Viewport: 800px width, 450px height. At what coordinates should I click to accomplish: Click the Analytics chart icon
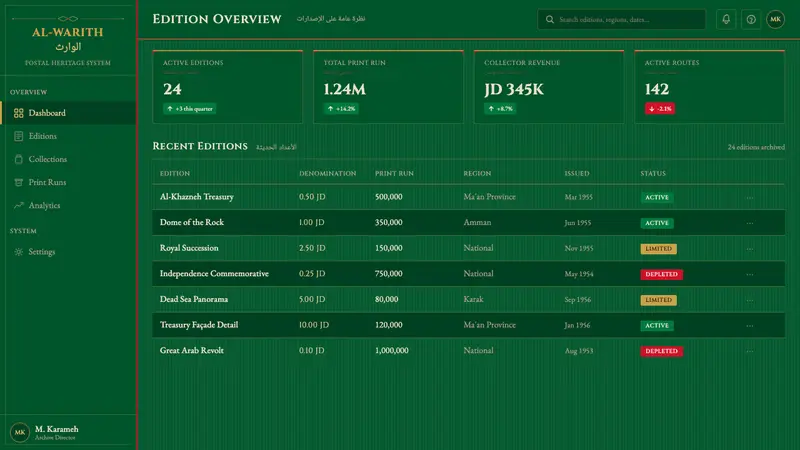pos(18,205)
